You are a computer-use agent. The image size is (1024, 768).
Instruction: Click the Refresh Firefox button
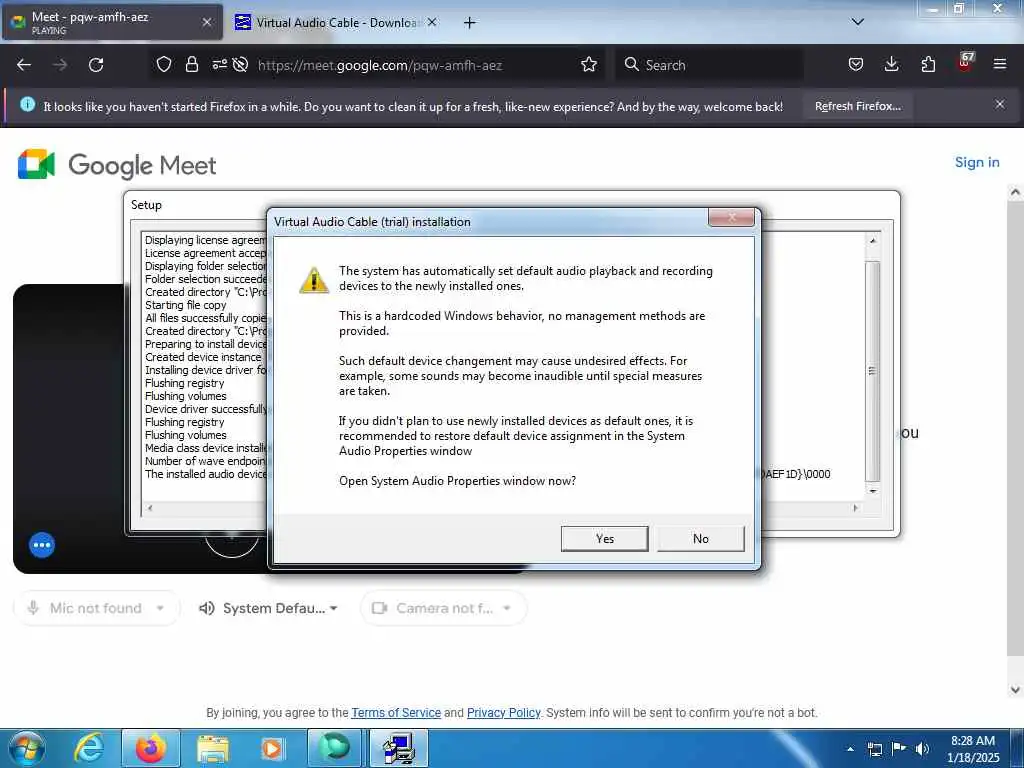point(857,106)
